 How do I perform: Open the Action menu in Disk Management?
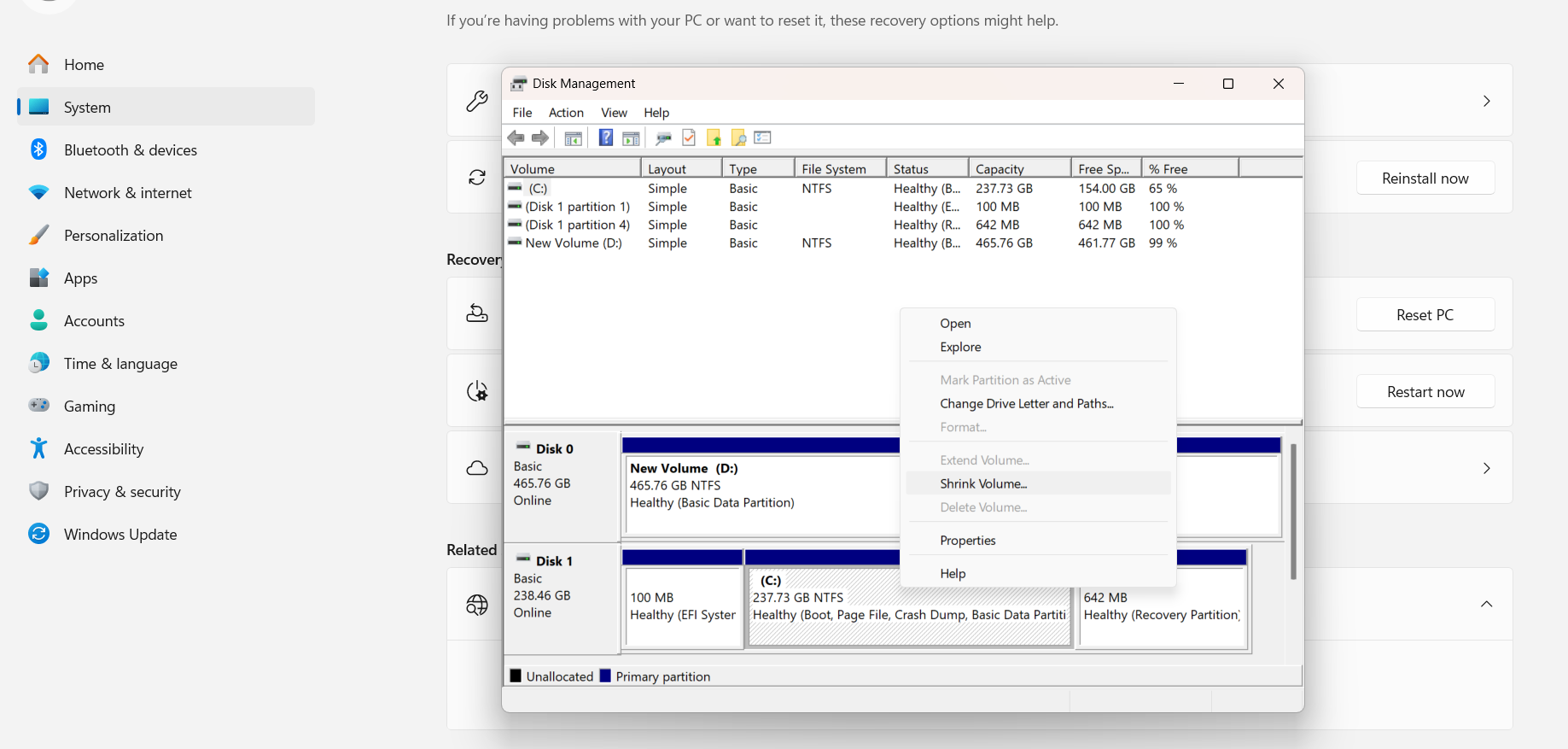click(566, 113)
